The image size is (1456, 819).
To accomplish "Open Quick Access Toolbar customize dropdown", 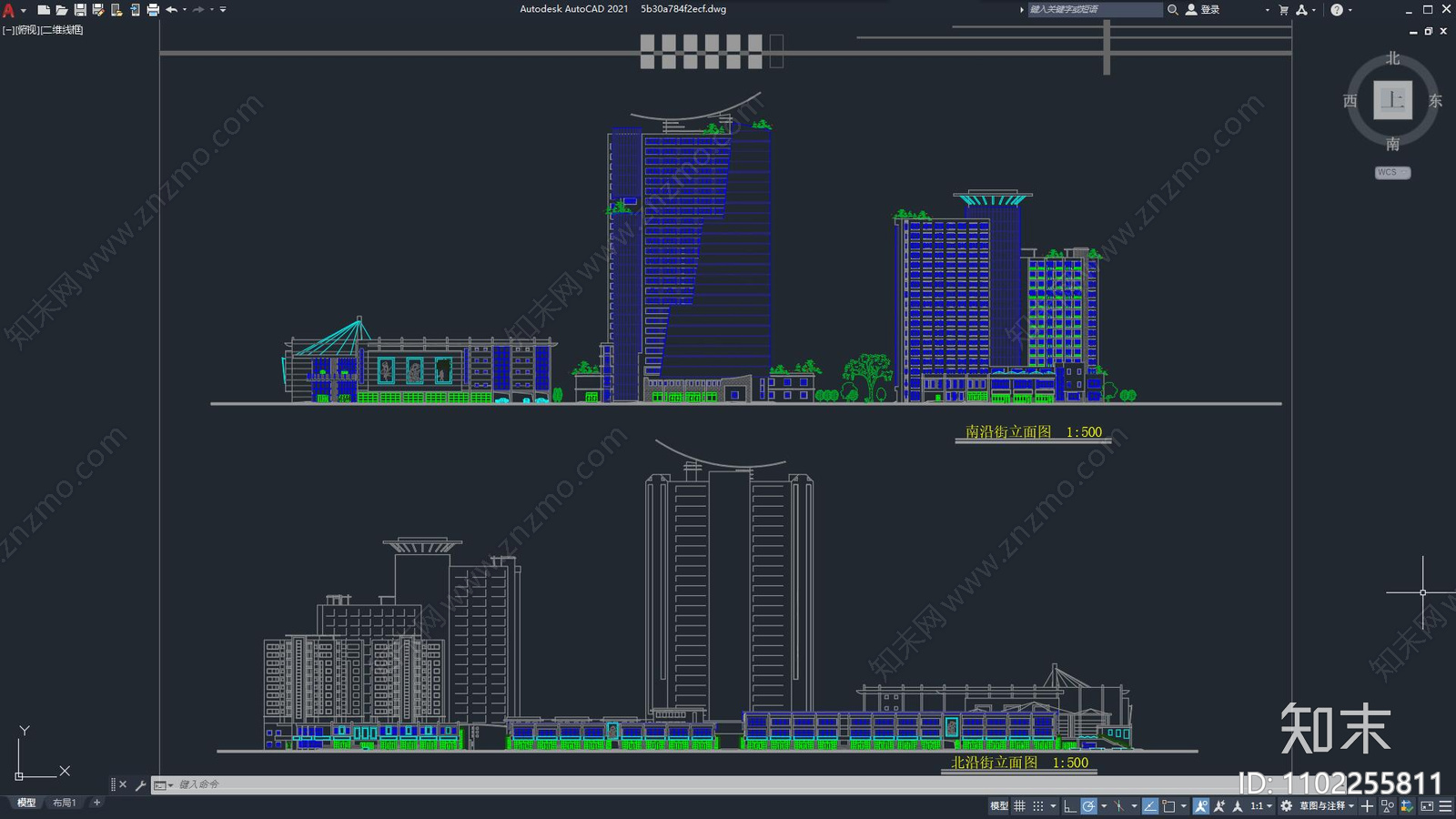I will pyautogui.click(x=223, y=10).
